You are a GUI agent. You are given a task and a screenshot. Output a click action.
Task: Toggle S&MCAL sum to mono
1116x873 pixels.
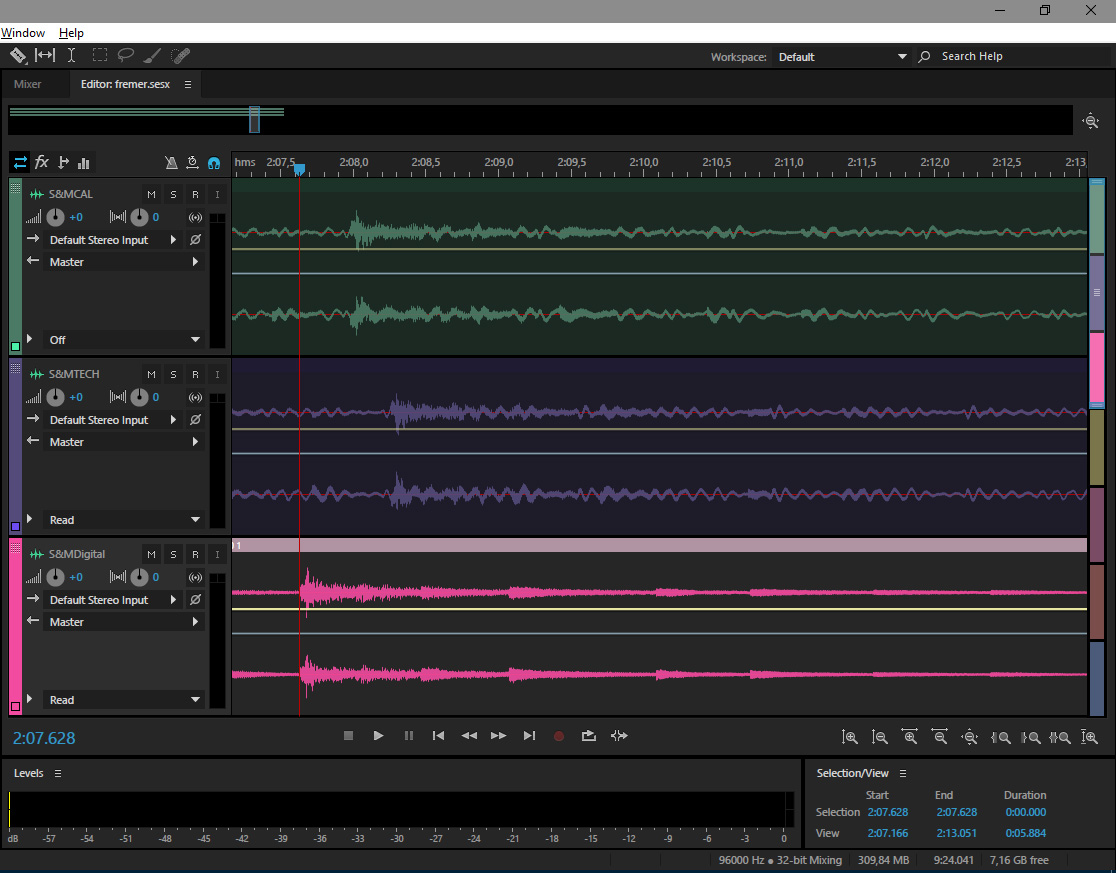[x=195, y=218]
